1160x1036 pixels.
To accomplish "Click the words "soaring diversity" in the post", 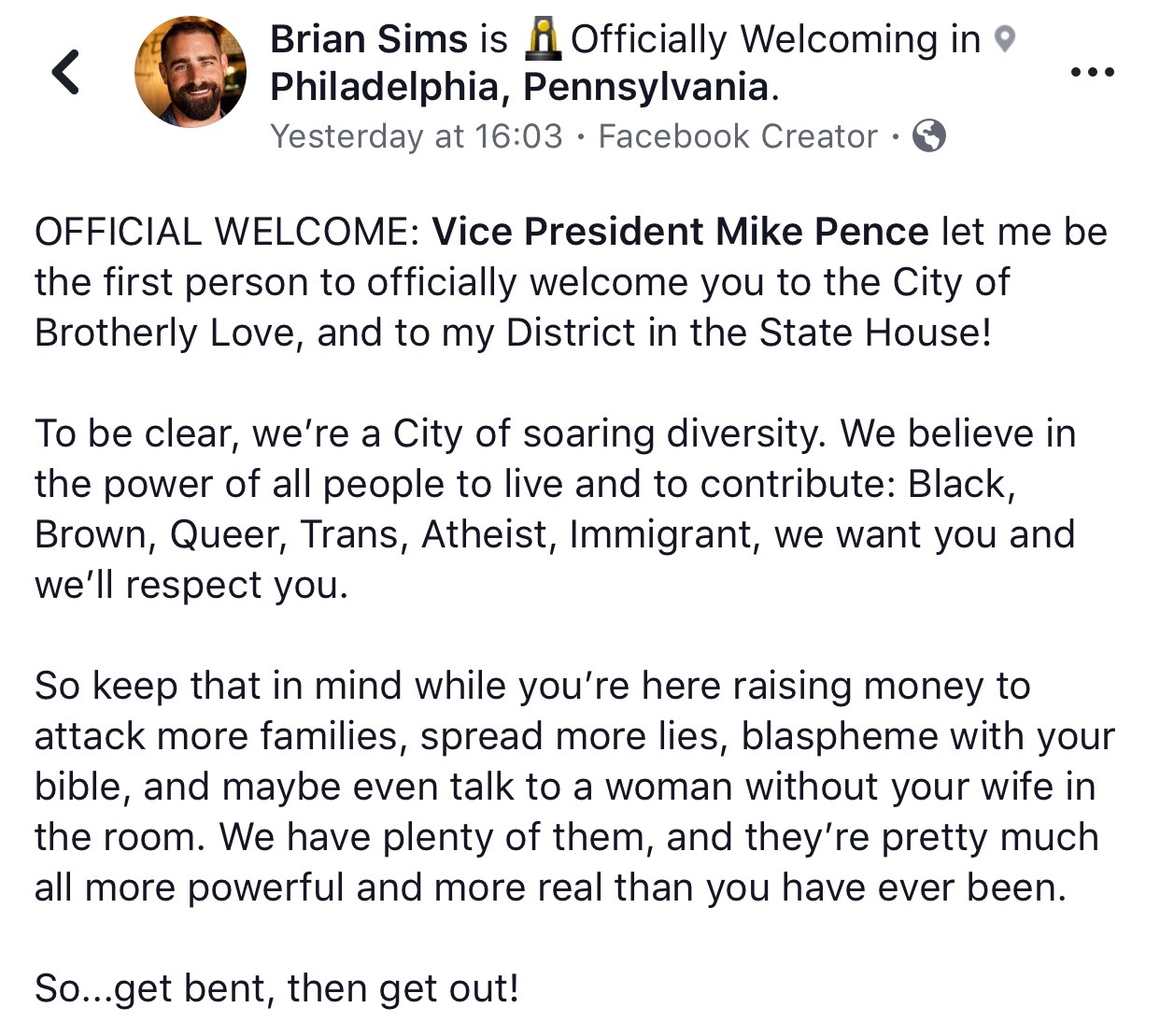I will click(x=675, y=433).
